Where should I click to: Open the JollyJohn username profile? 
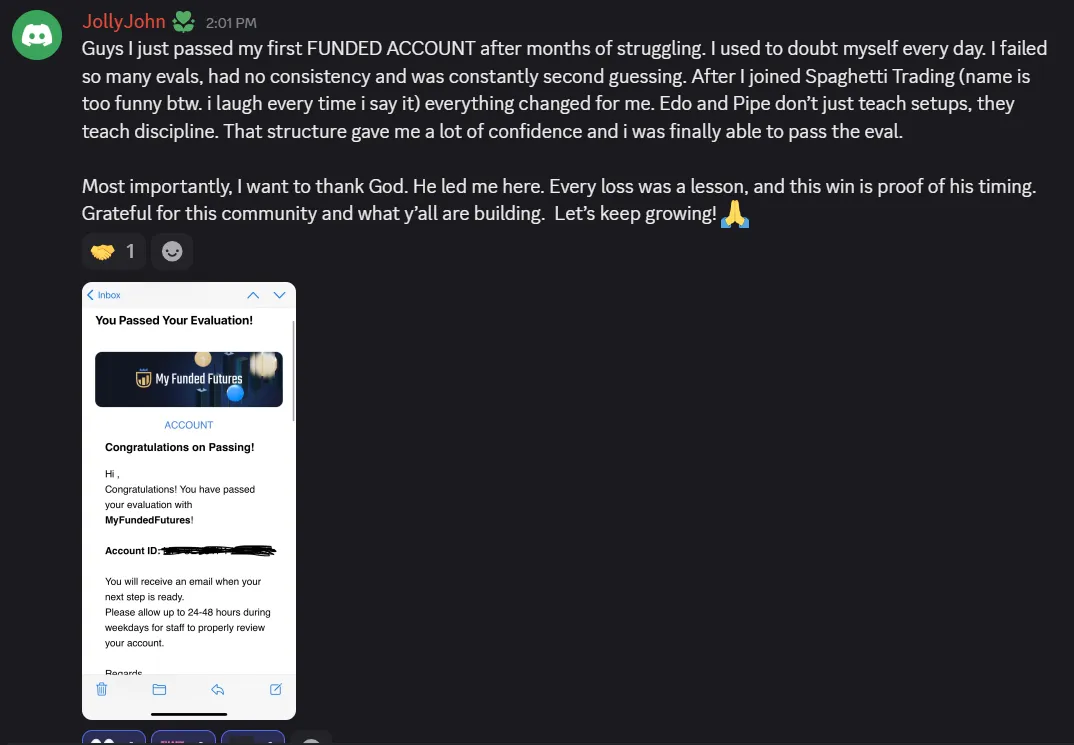(x=124, y=21)
